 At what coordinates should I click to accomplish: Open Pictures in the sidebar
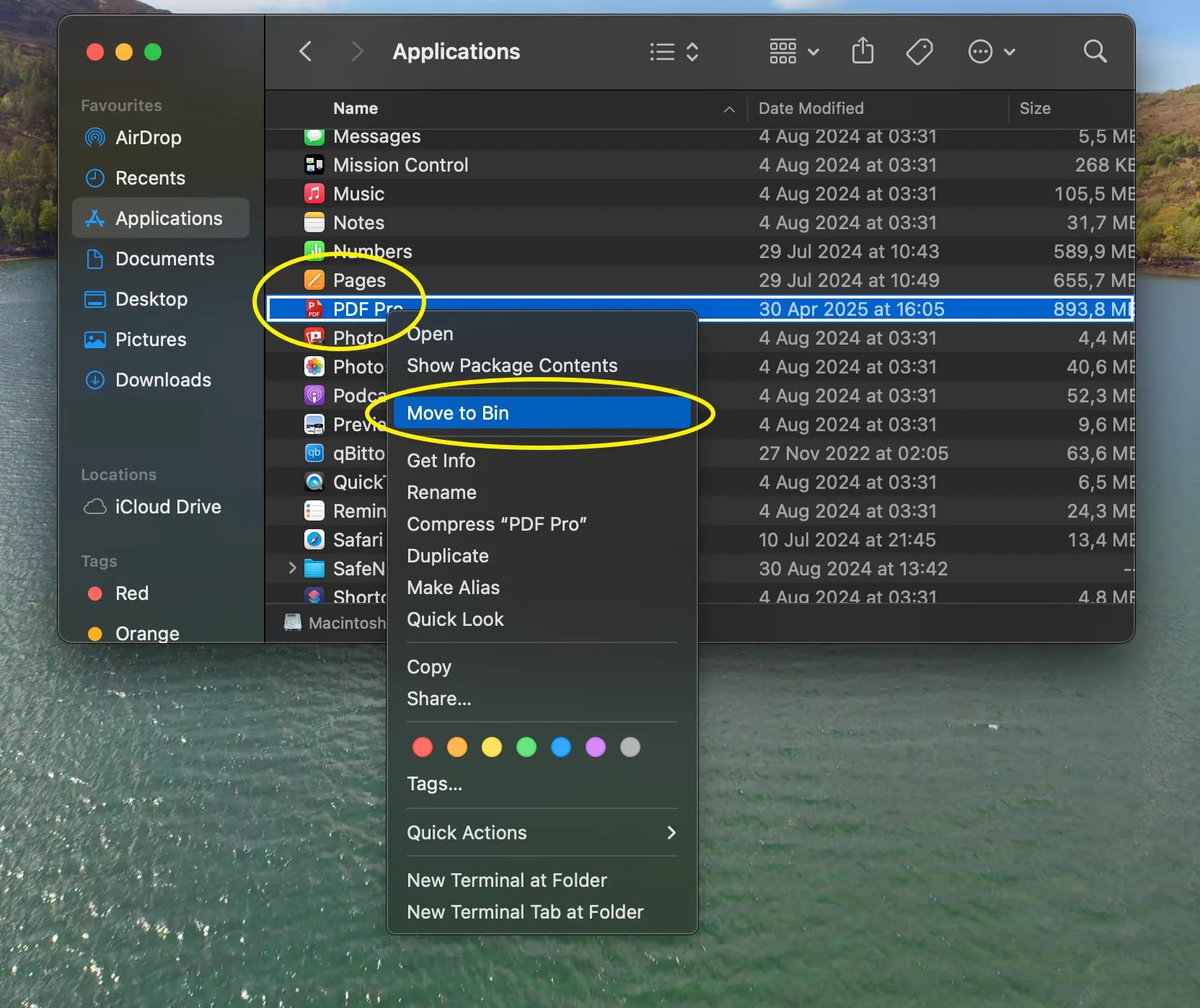click(161, 340)
